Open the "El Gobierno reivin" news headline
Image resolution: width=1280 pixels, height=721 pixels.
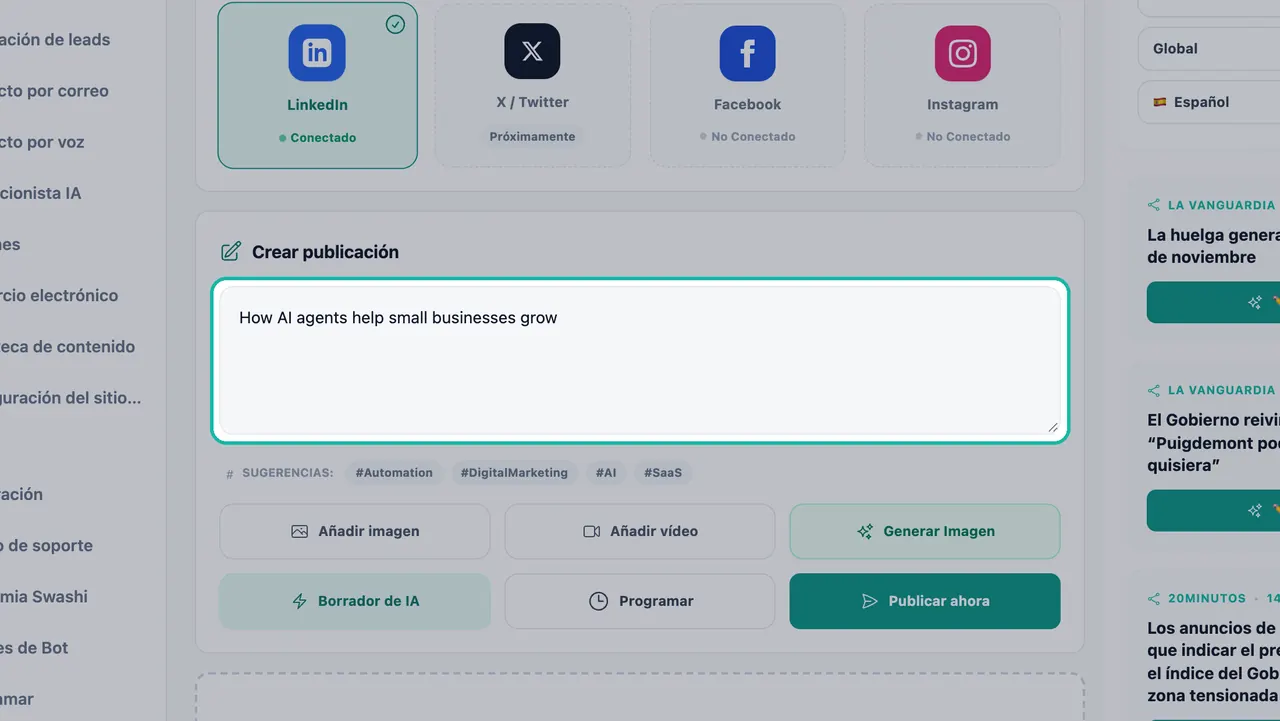pyautogui.click(x=1213, y=443)
